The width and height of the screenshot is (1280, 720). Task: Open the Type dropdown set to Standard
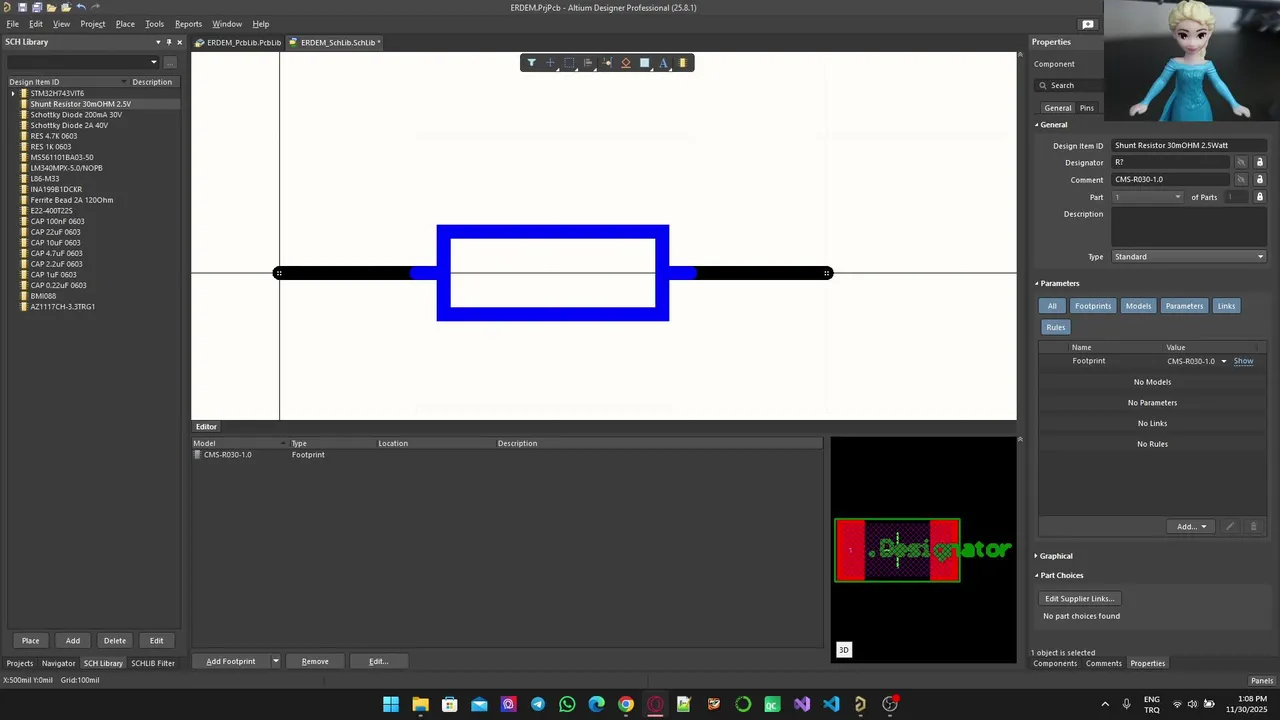(x=1189, y=257)
